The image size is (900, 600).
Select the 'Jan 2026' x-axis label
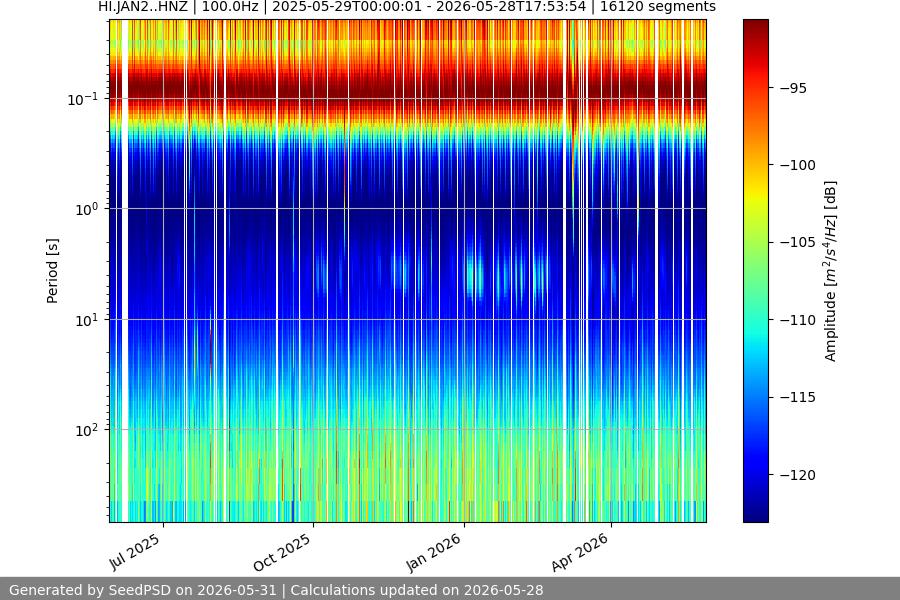433,552
